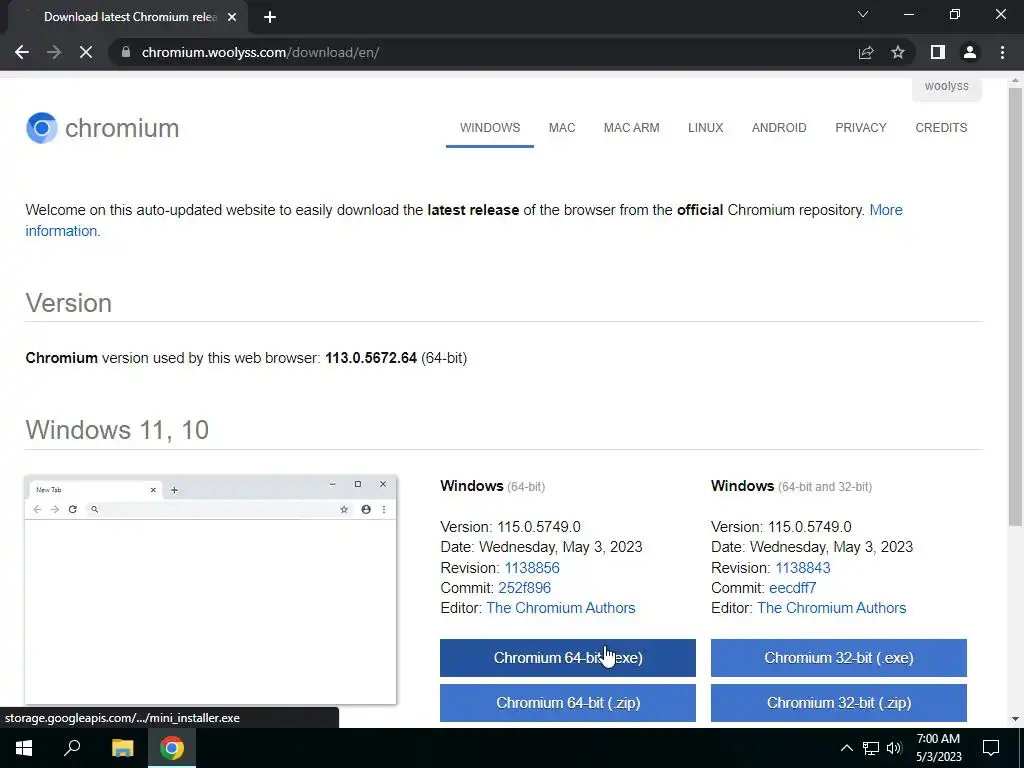The image size is (1024, 768).
Task: Click the vertical scrollbar thumb
Action: point(1015,307)
